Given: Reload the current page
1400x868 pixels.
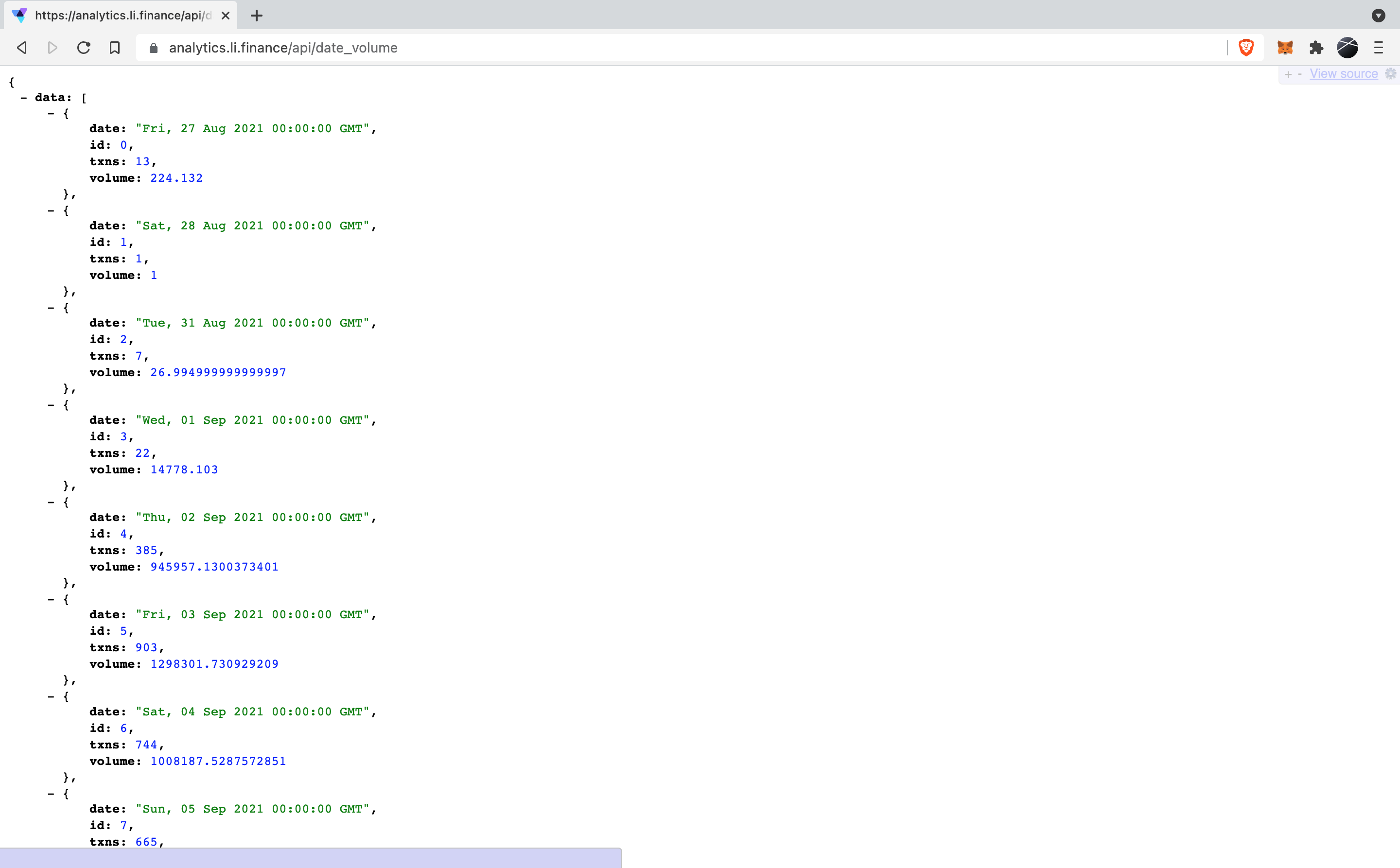Looking at the screenshot, I should point(84,48).
